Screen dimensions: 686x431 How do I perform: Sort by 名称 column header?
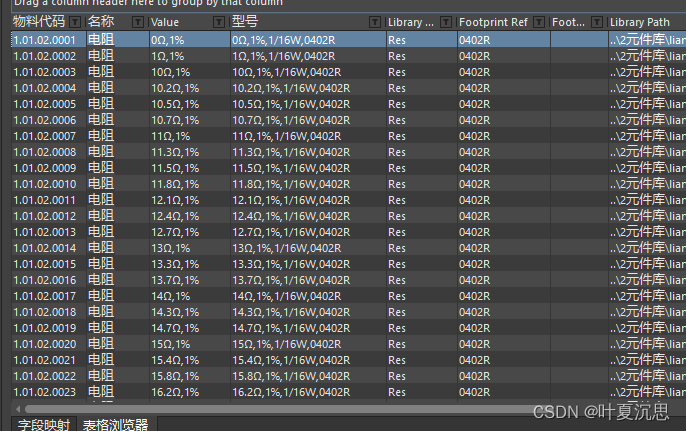pyautogui.click(x=101, y=21)
